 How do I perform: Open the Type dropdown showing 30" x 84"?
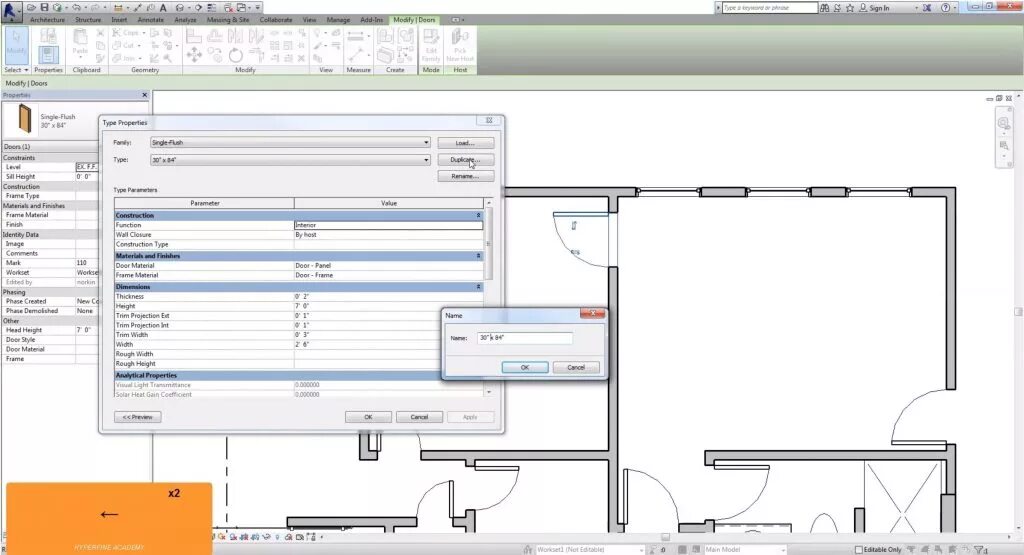tap(290, 160)
